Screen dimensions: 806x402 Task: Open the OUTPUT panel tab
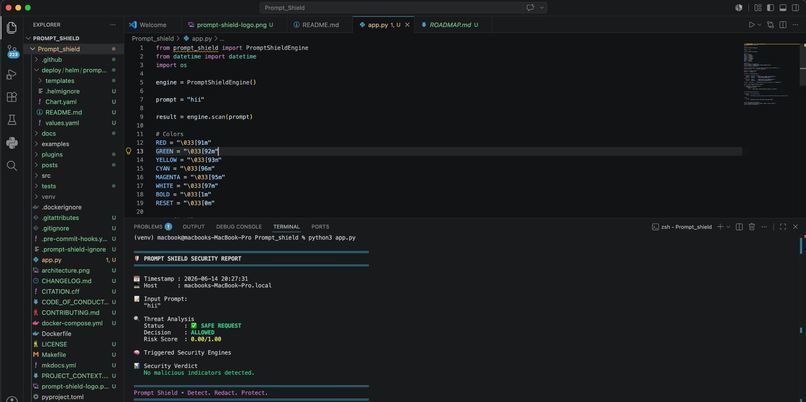pos(193,227)
